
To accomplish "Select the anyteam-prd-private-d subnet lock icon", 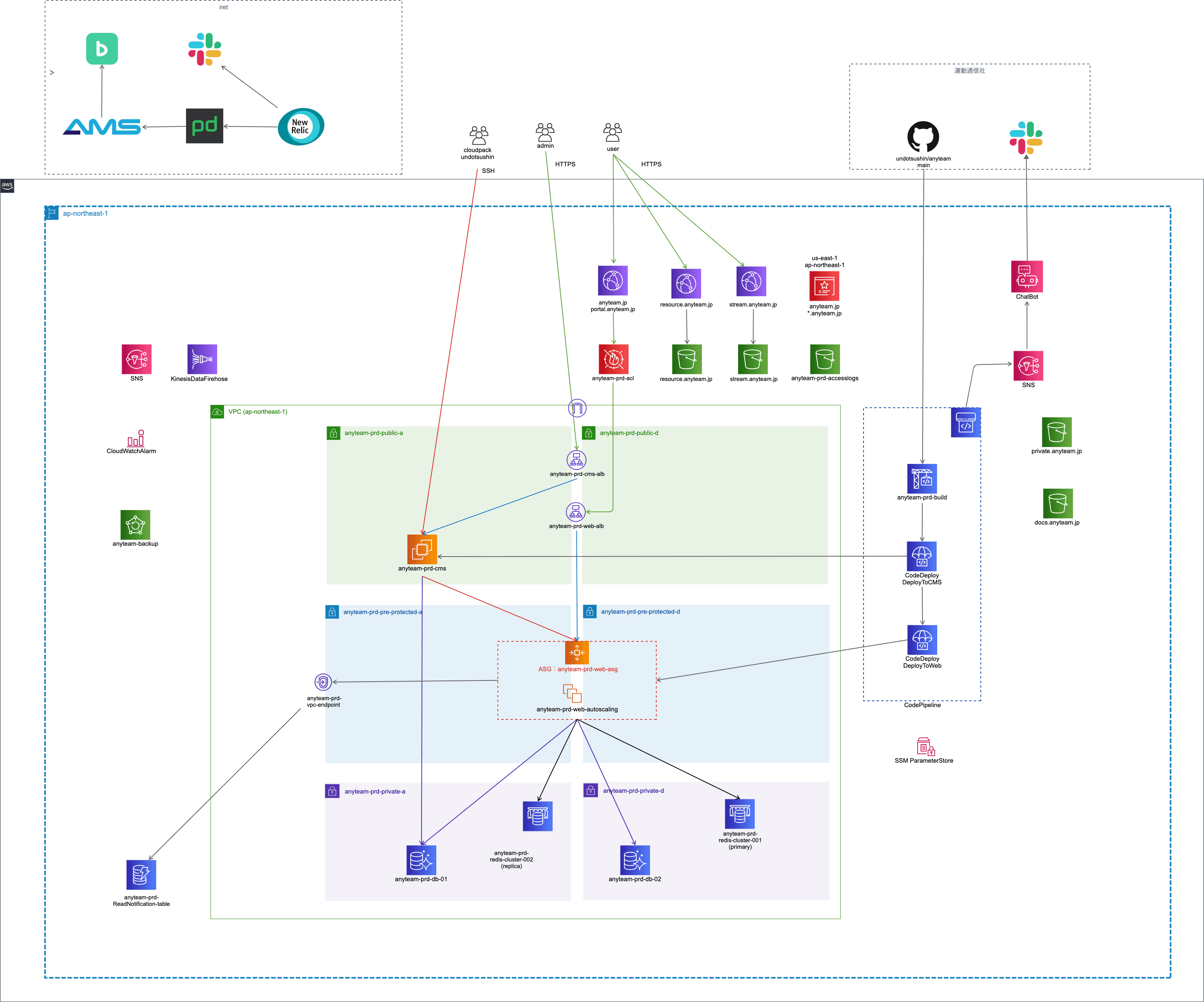I will point(591,790).
